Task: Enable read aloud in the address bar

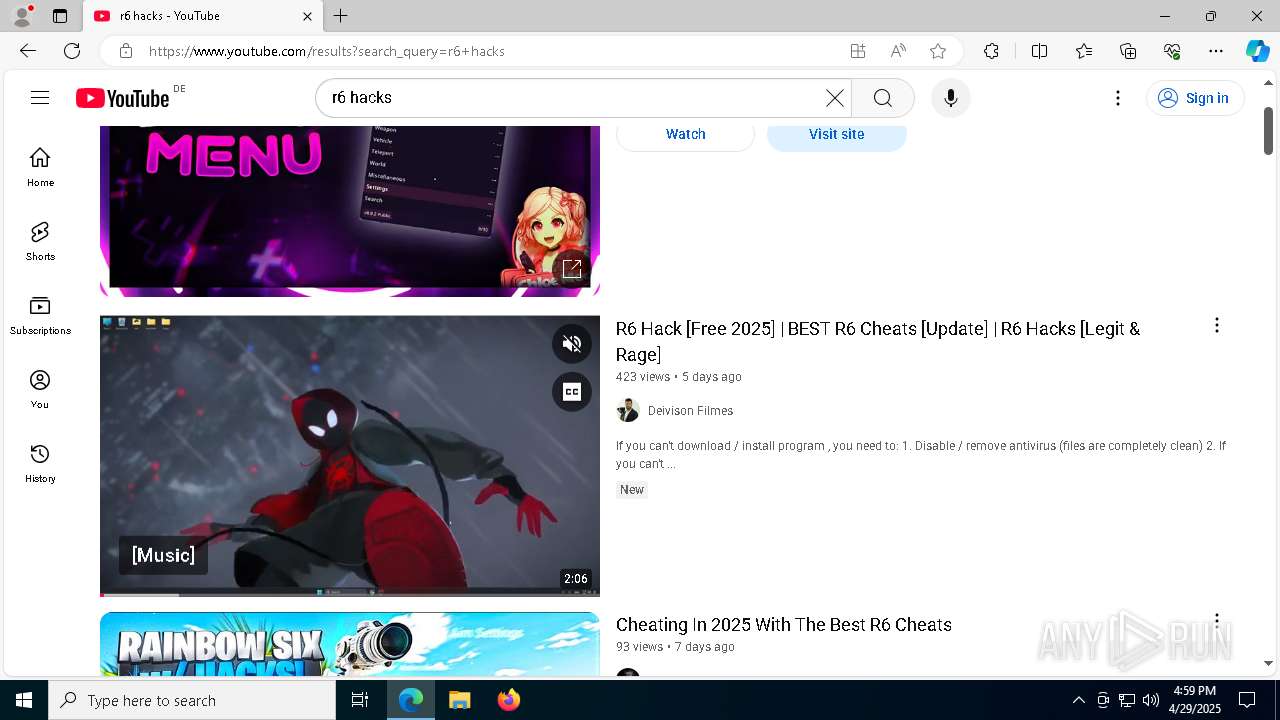Action: point(897,51)
